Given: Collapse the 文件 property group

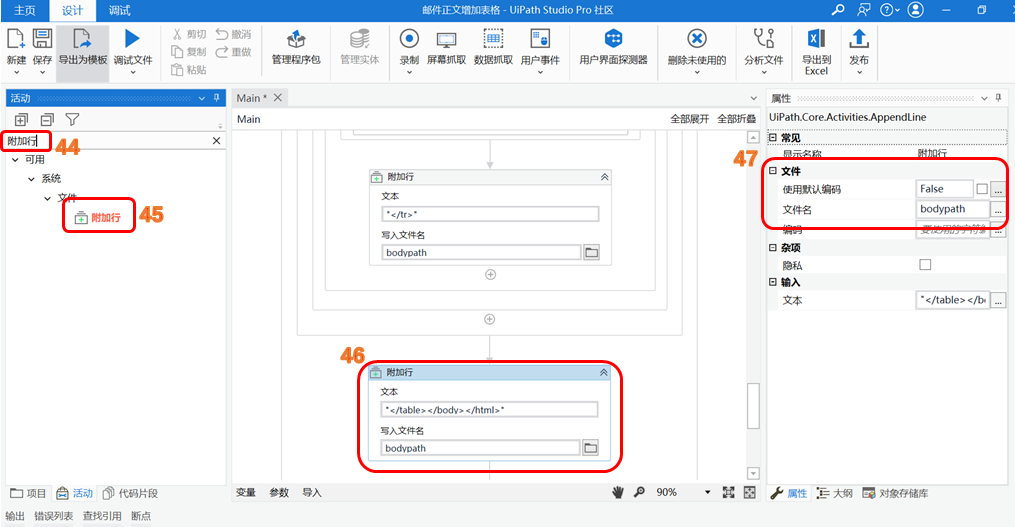Looking at the screenshot, I should (773, 171).
